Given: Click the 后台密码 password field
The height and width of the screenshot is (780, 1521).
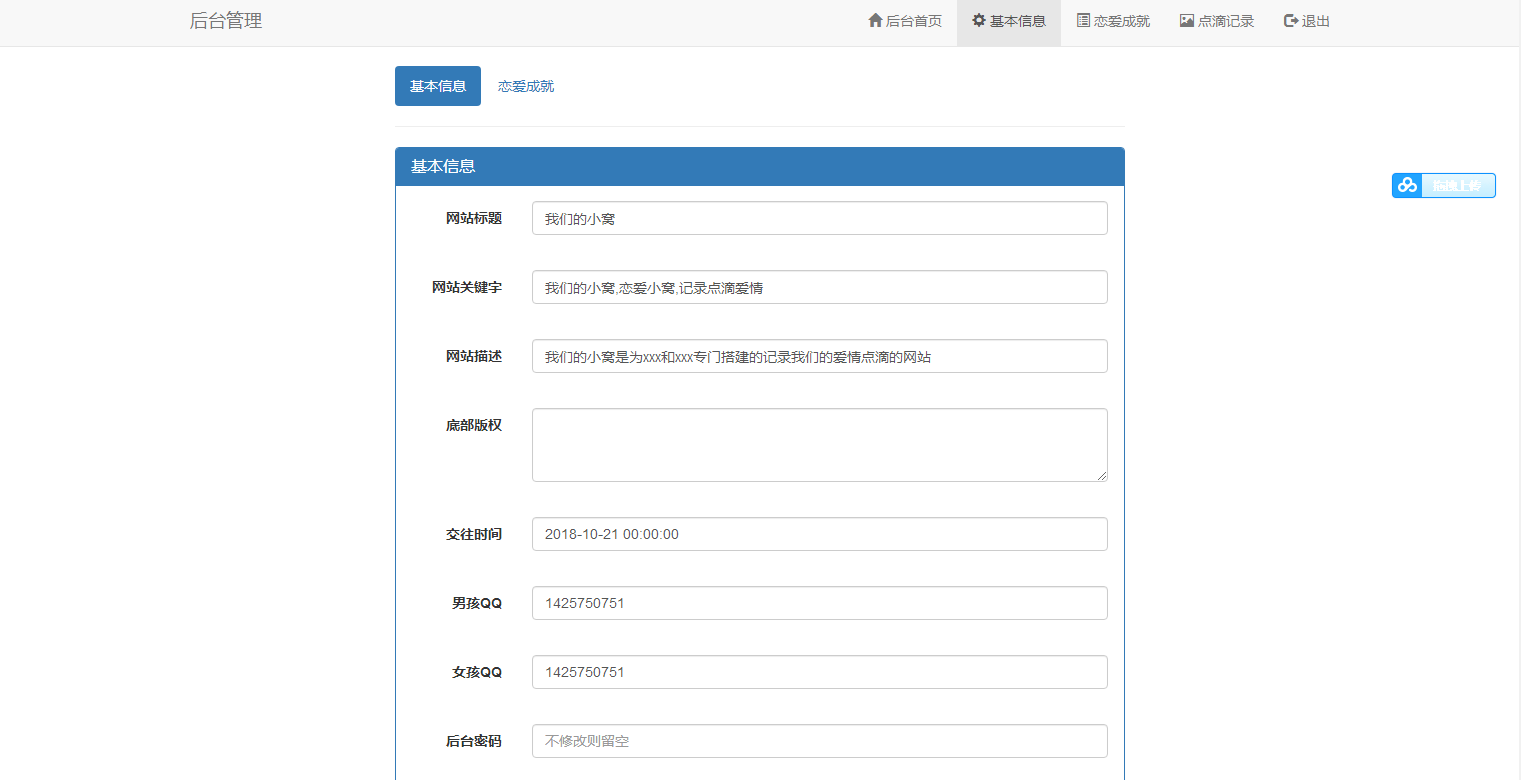Looking at the screenshot, I should click(x=820, y=741).
